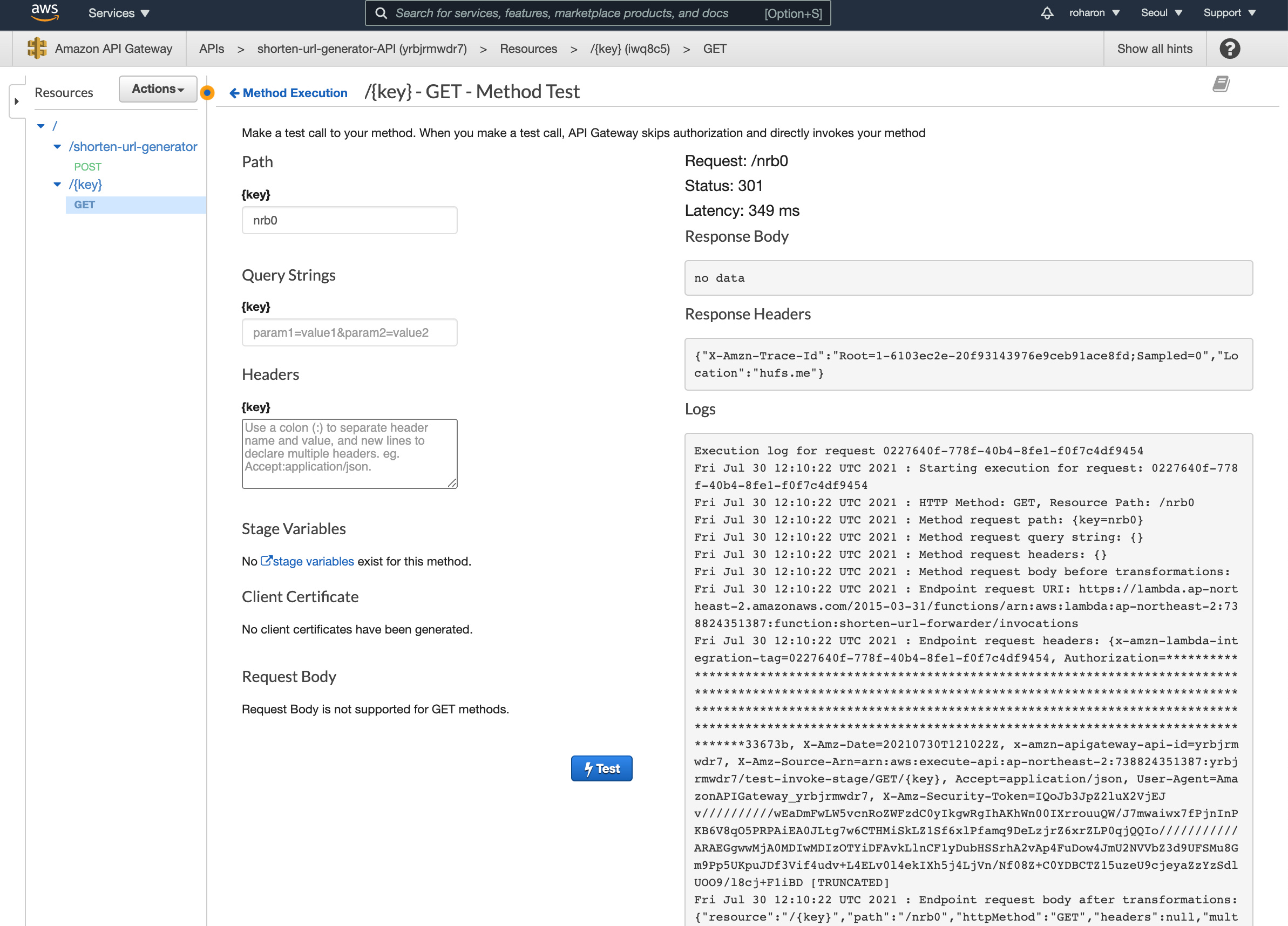Open the roharon account menu
The height and width of the screenshot is (926, 1288).
click(x=1094, y=13)
